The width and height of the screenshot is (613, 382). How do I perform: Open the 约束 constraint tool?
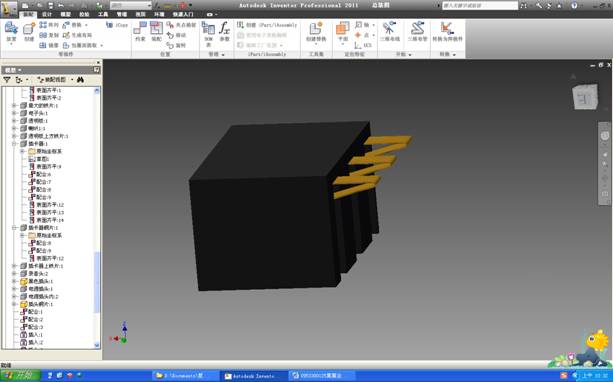(140, 31)
